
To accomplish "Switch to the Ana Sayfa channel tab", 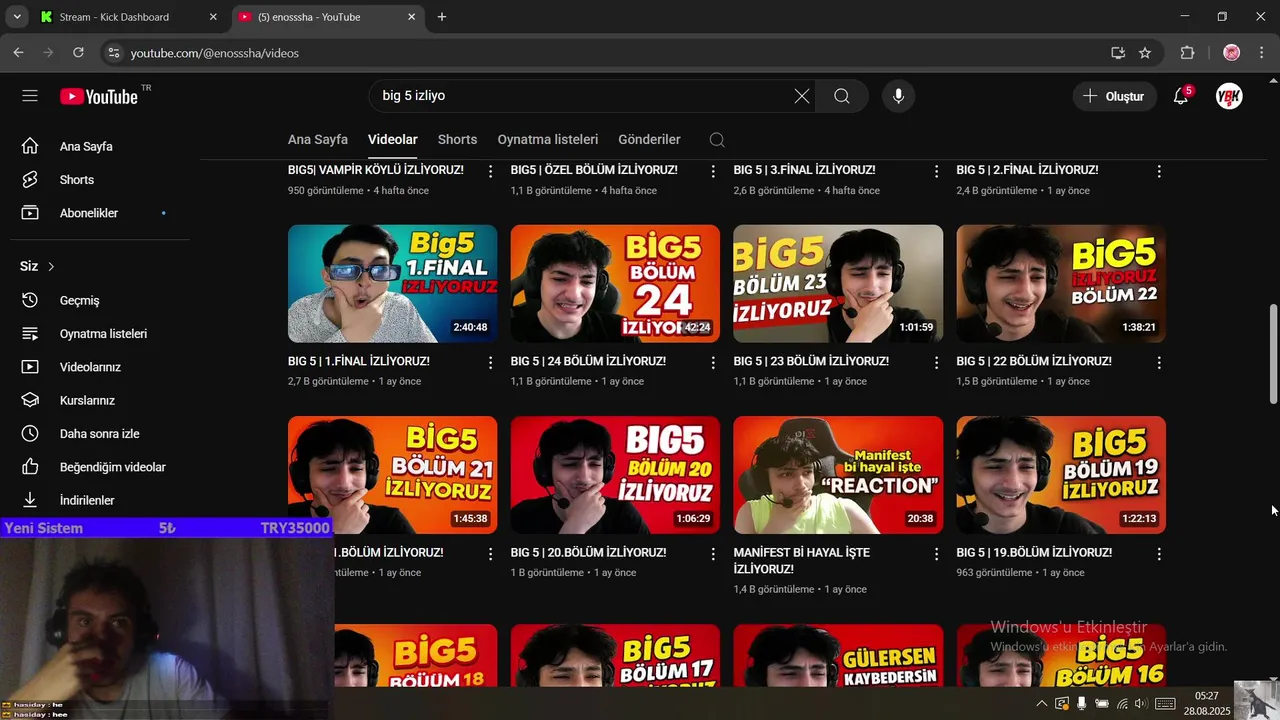I will pyautogui.click(x=318, y=140).
